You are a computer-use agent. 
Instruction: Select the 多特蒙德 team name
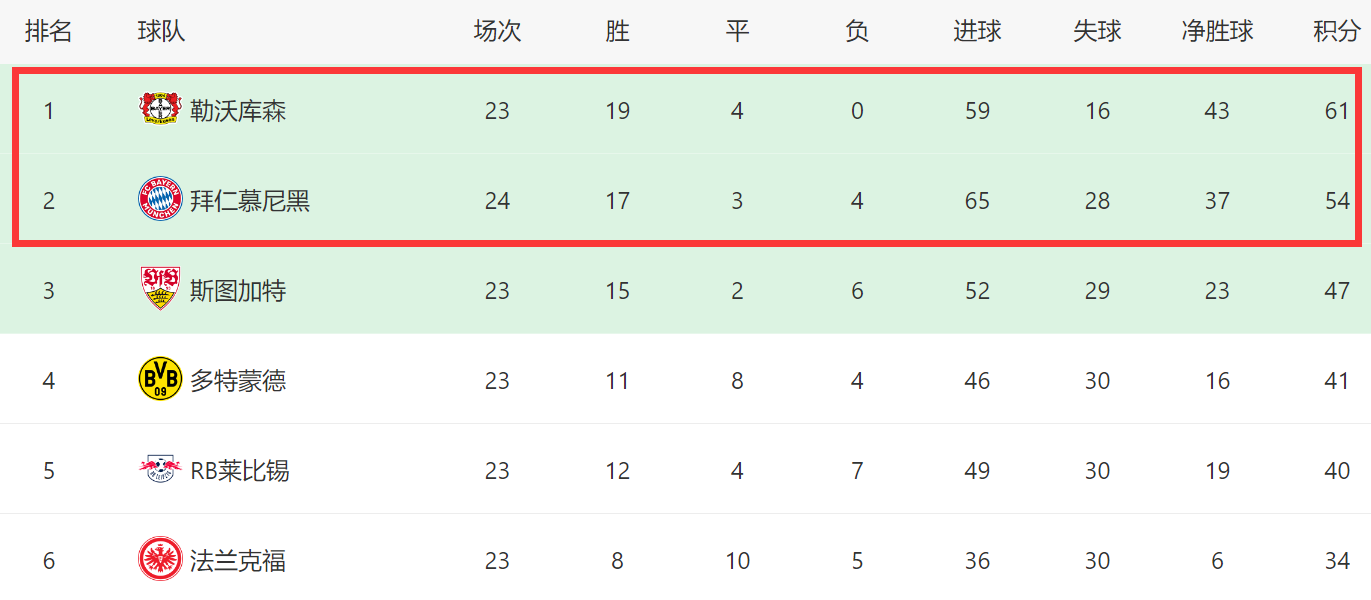[238, 381]
